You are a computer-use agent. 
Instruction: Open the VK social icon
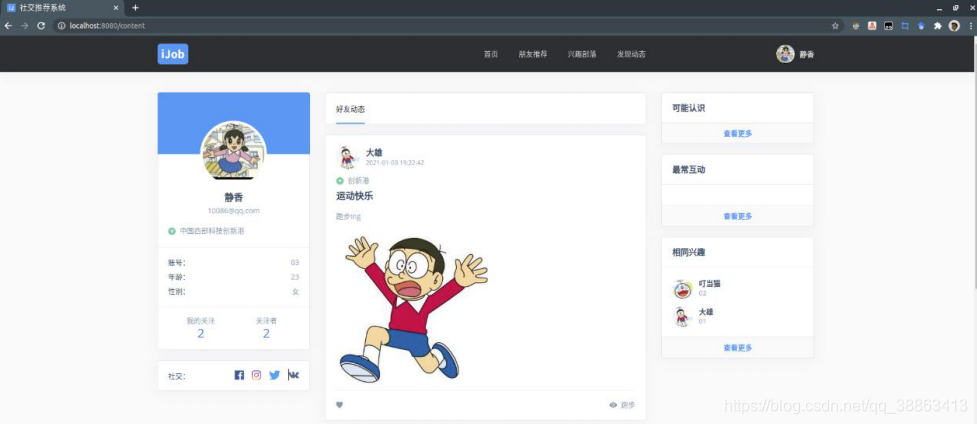(293, 375)
